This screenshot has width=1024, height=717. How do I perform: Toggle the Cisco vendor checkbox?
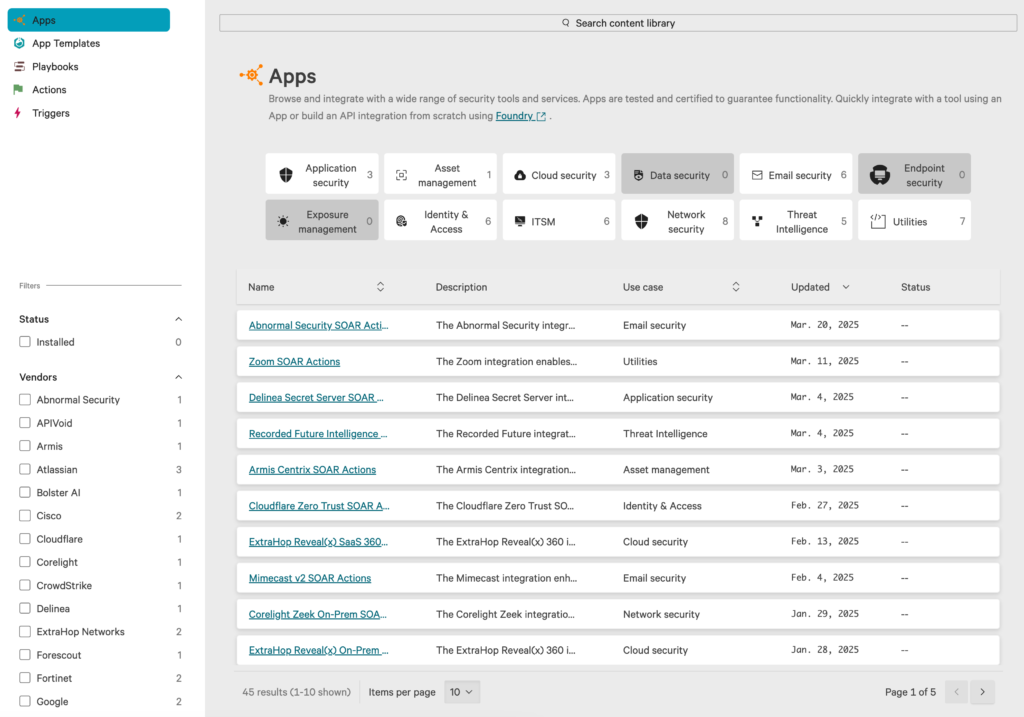pos(25,515)
